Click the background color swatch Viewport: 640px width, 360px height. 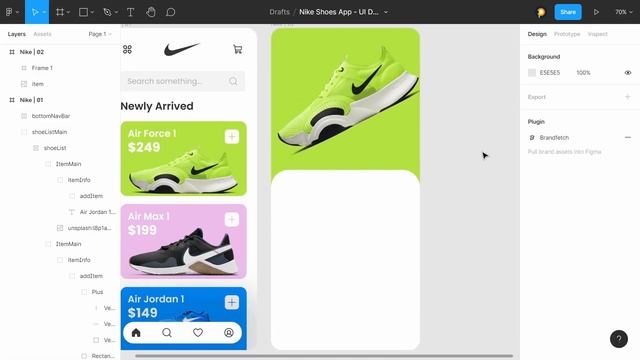coord(532,73)
